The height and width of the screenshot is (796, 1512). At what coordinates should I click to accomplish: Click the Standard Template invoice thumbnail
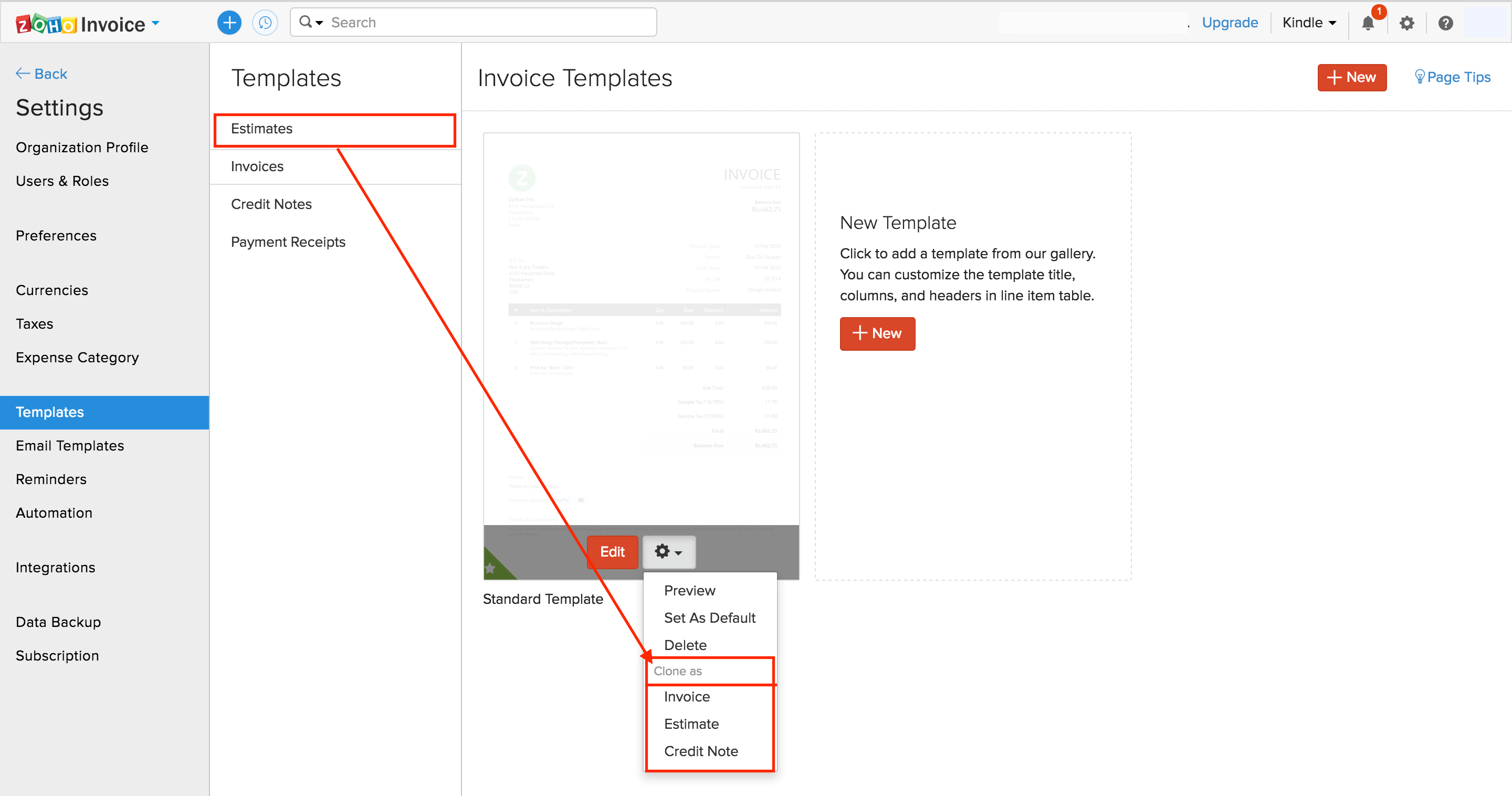click(641, 329)
